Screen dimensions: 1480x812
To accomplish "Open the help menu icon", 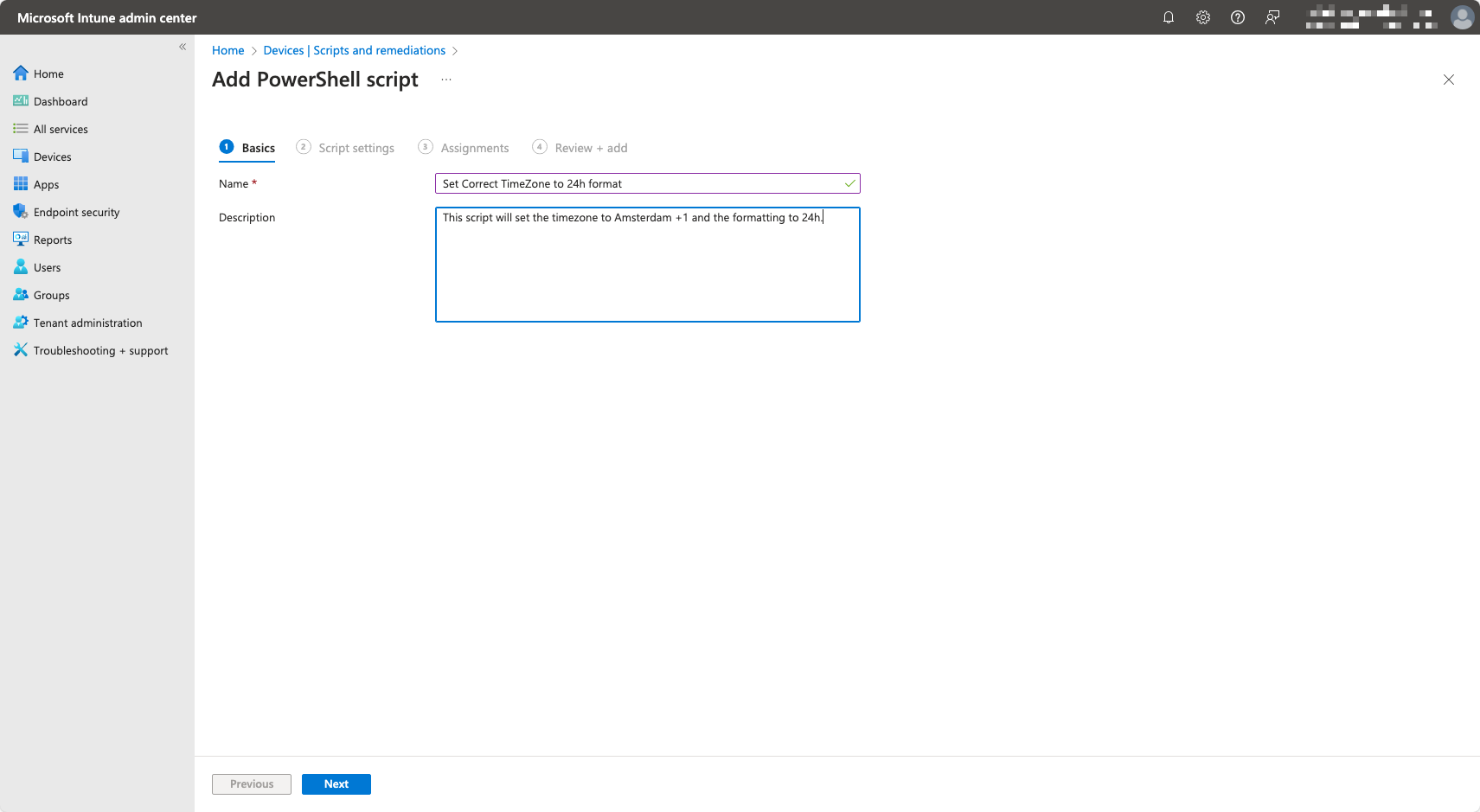I will click(1238, 17).
